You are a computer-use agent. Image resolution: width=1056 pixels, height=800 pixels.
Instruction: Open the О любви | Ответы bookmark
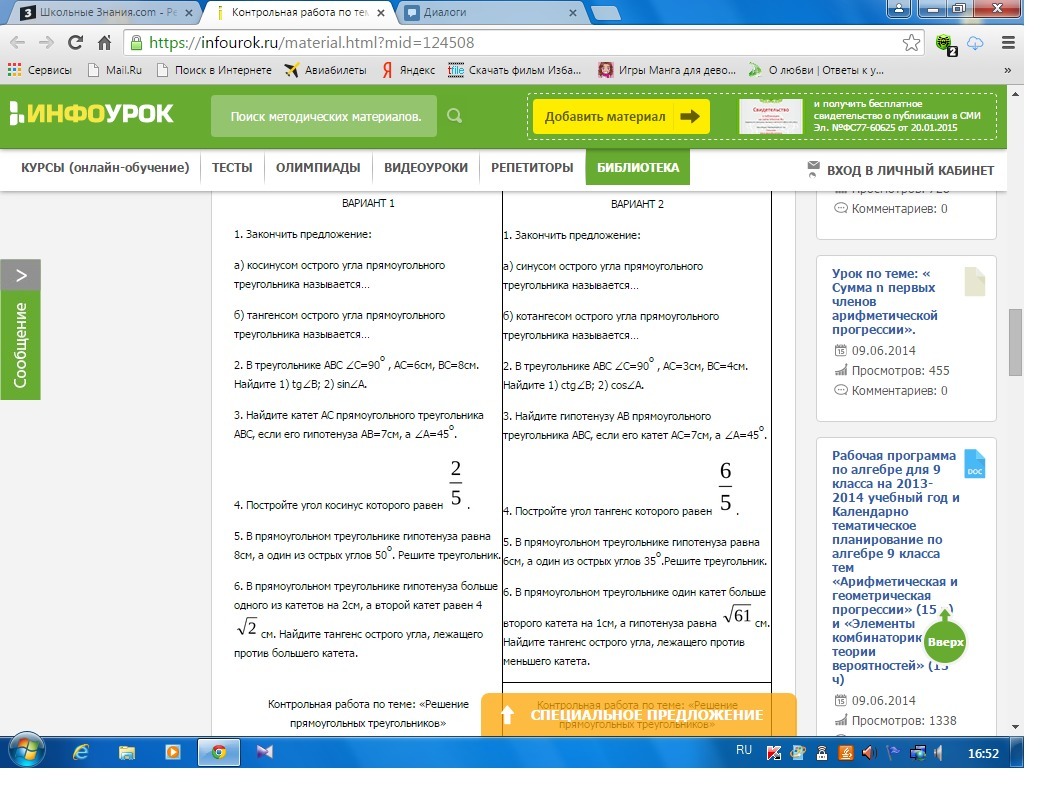pyautogui.click(x=816, y=70)
